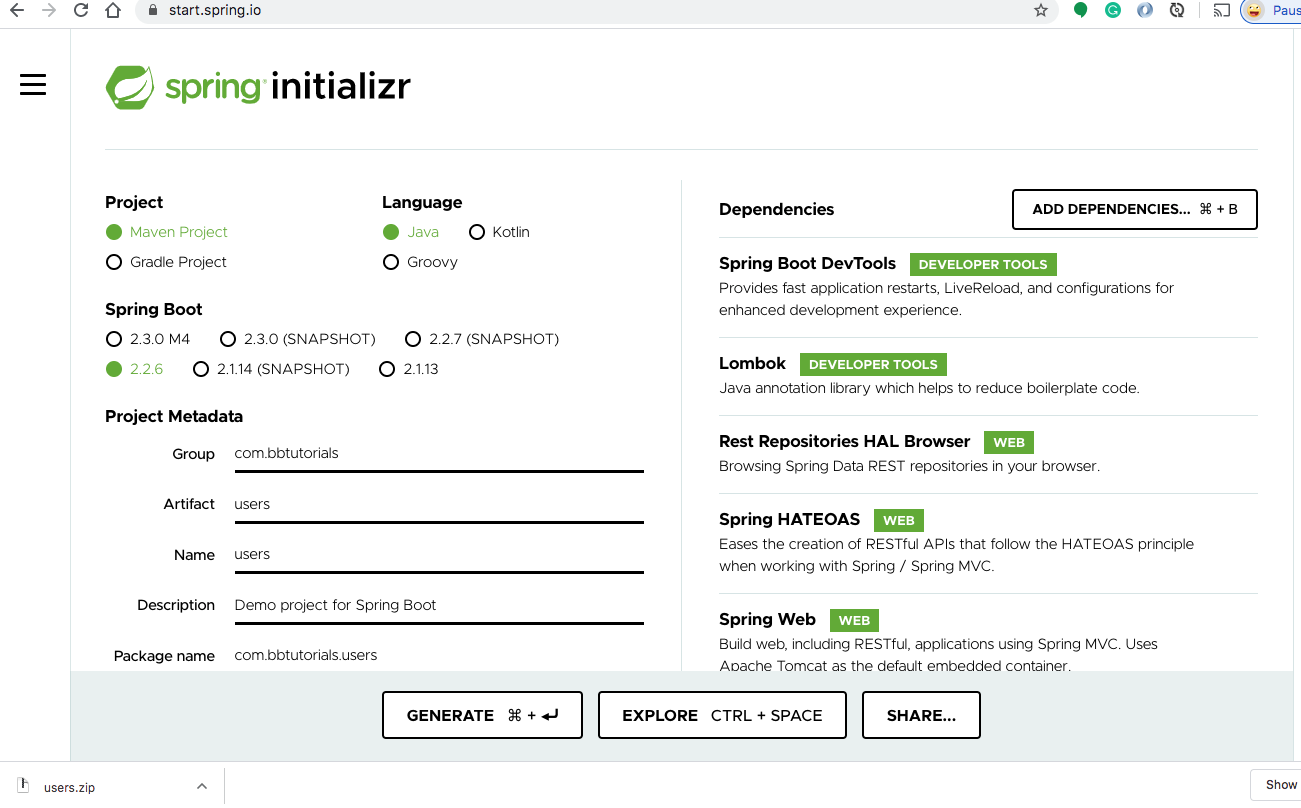Screen dimensions: 1301x808
Task: Open the green Hangouts extension icon
Action: click(x=1080, y=11)
